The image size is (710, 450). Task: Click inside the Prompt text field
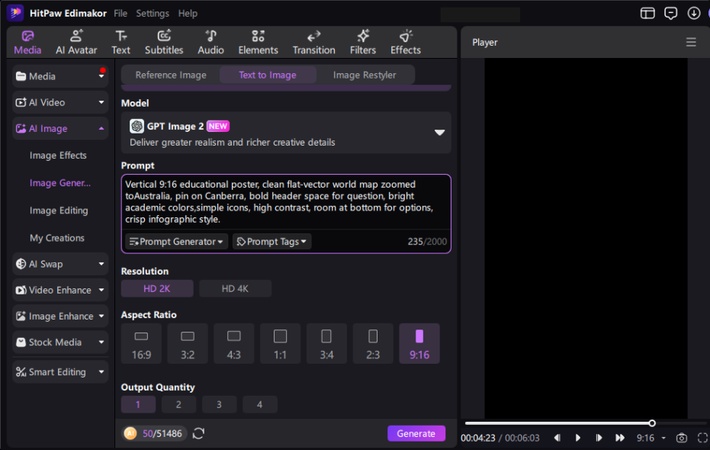[x=286, y=202]
